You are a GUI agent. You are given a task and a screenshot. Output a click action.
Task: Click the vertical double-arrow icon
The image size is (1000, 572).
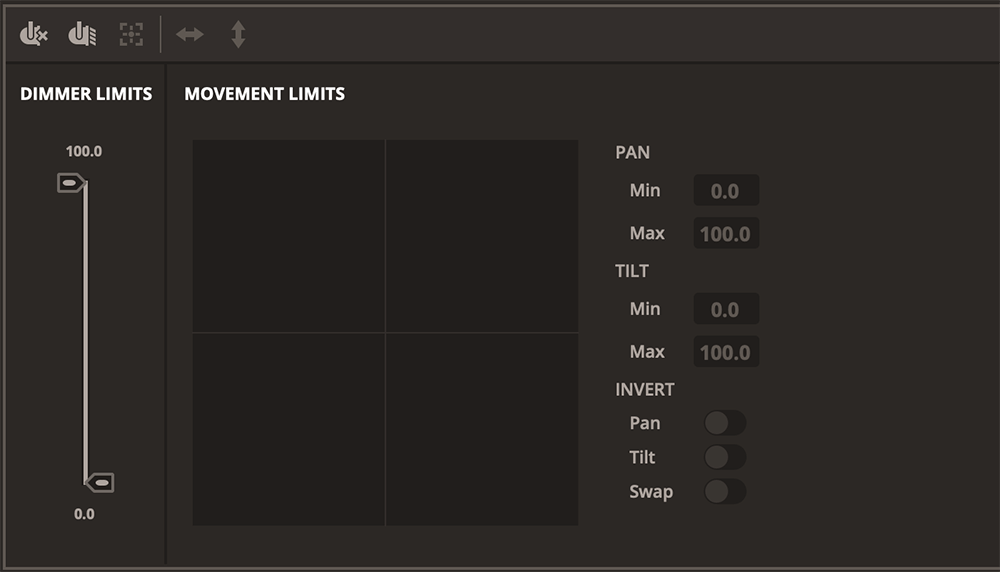238,35
